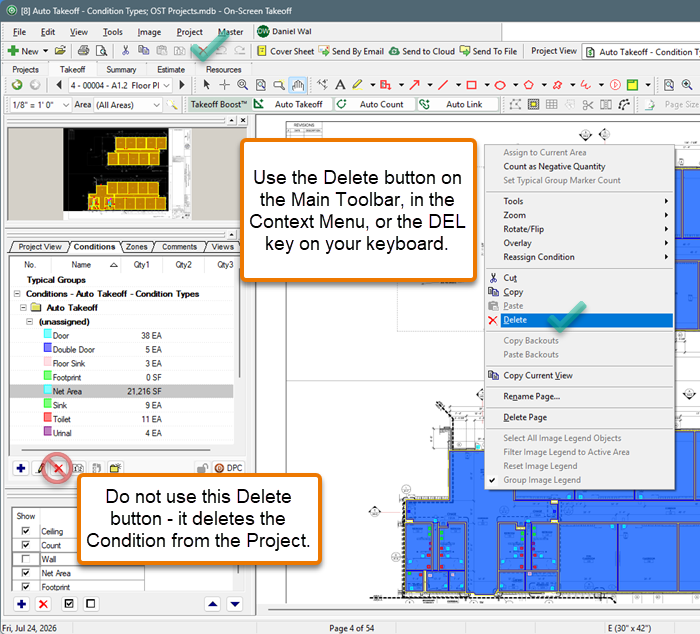
Task: Select the Text annotation tool
Action: (340, 84)
